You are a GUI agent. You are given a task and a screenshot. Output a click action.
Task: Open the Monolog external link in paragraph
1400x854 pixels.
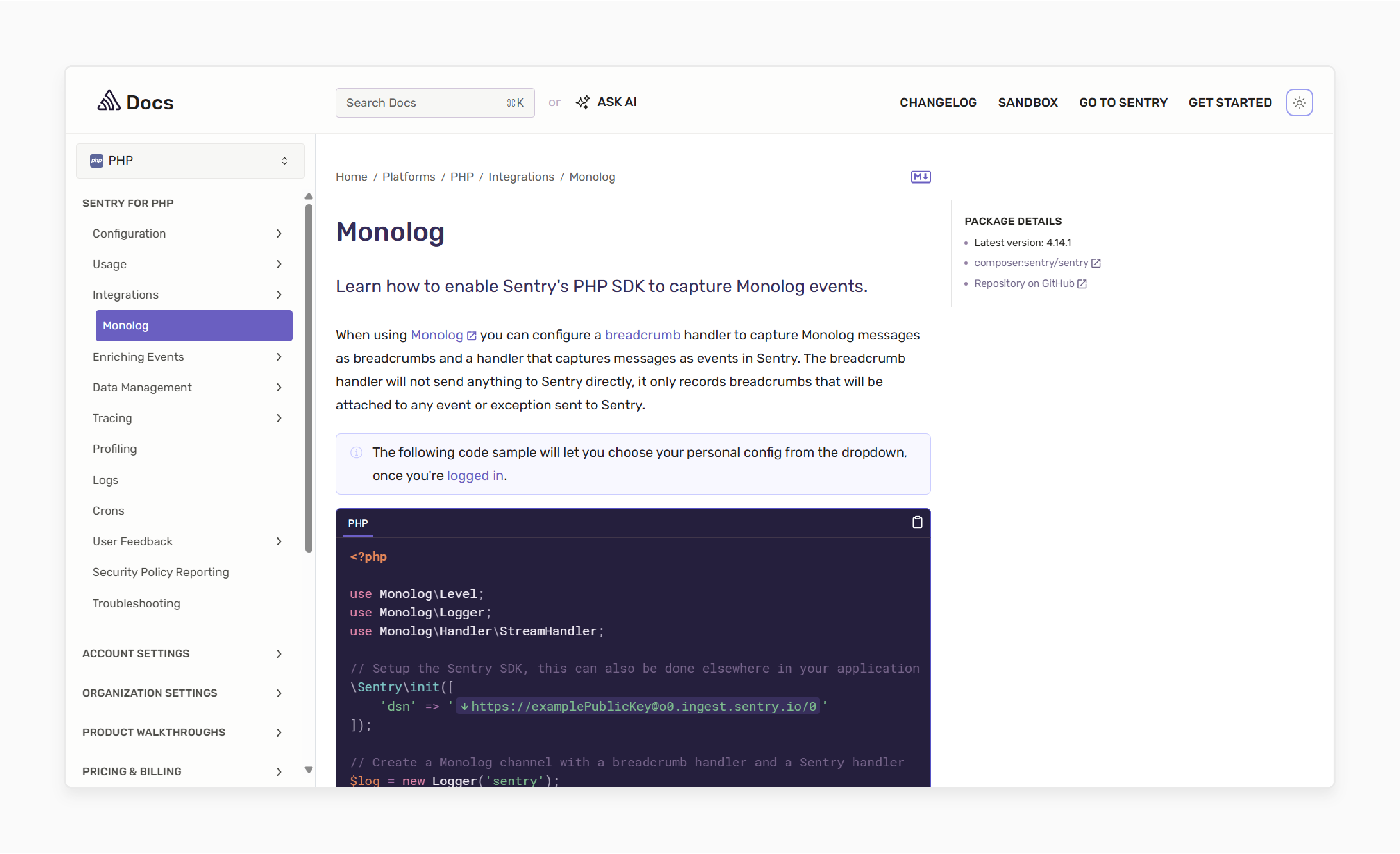pos(443,335)
